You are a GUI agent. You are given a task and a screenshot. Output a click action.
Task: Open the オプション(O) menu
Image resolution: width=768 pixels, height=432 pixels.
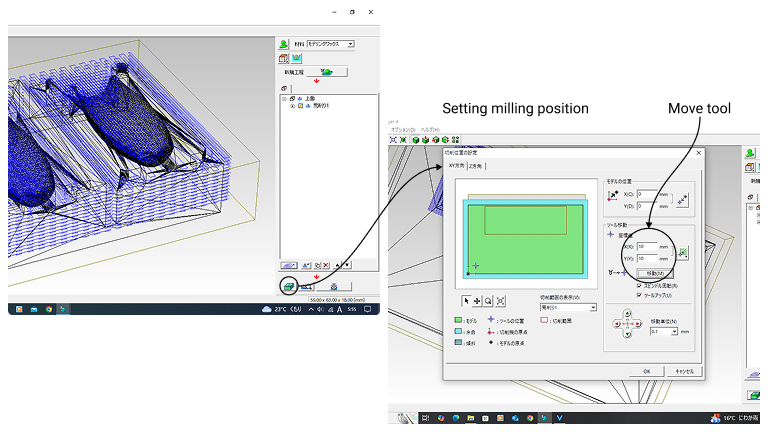(x=403, y=130)
